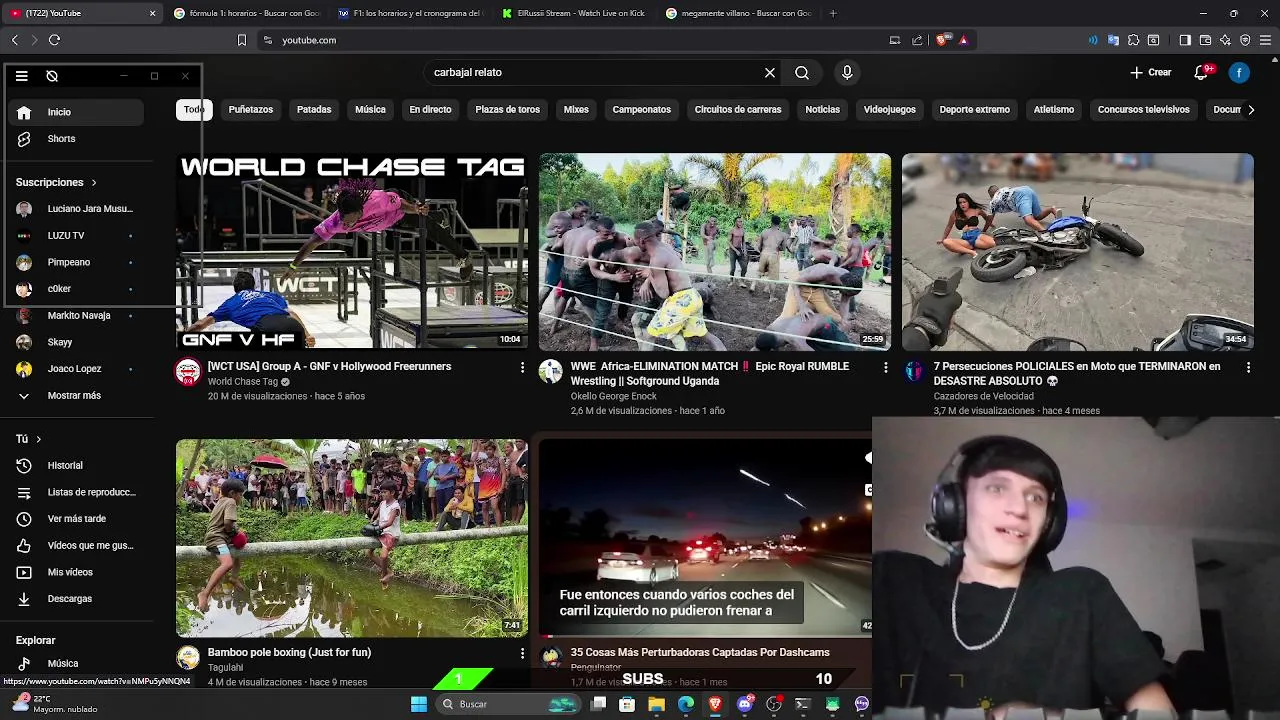
Task: Go to Inicio in sidebar
Action: (x=76, y=112)
